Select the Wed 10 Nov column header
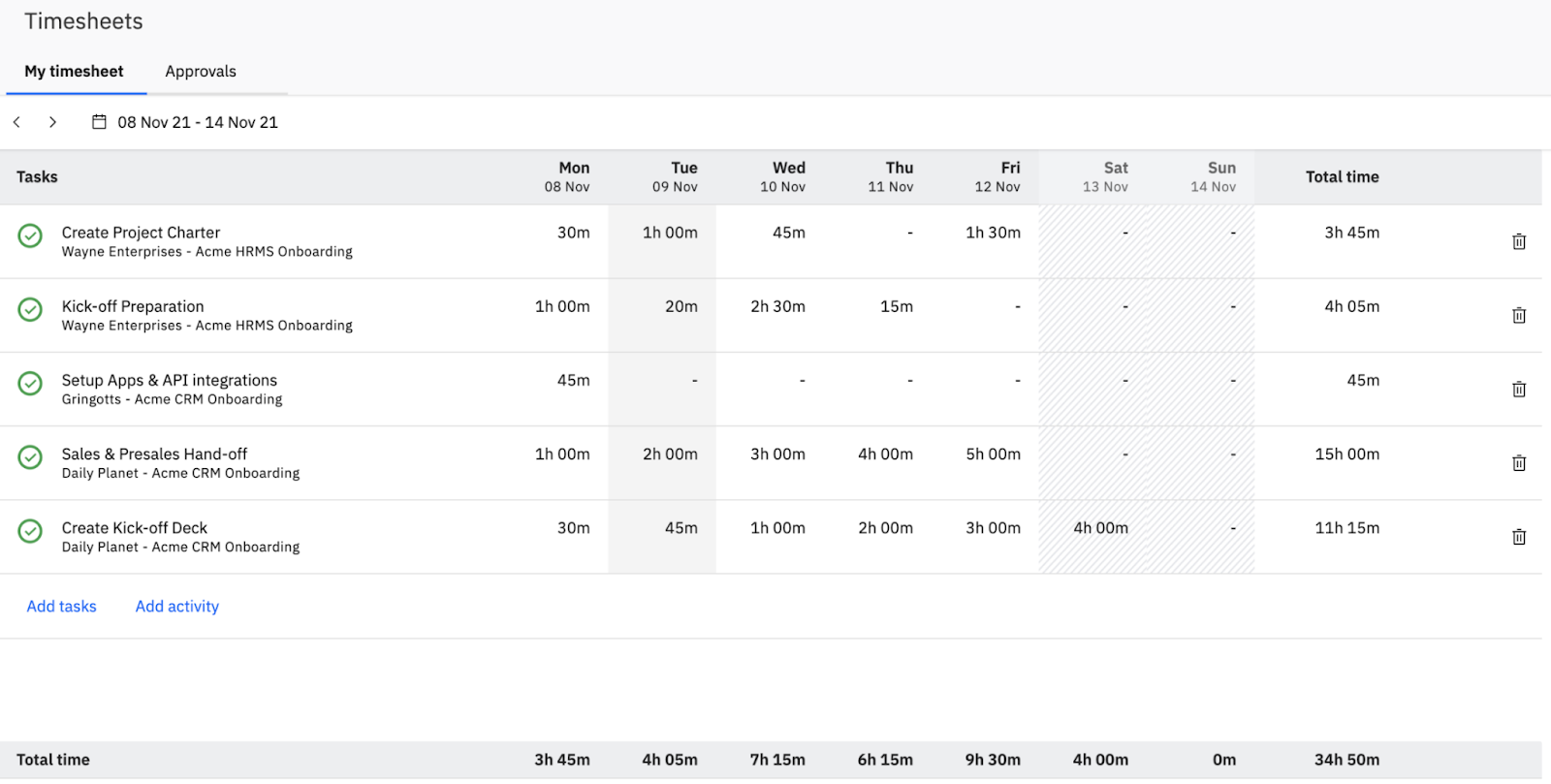The height and width of the screenshot is (784, 1551). tap(782, 177)
